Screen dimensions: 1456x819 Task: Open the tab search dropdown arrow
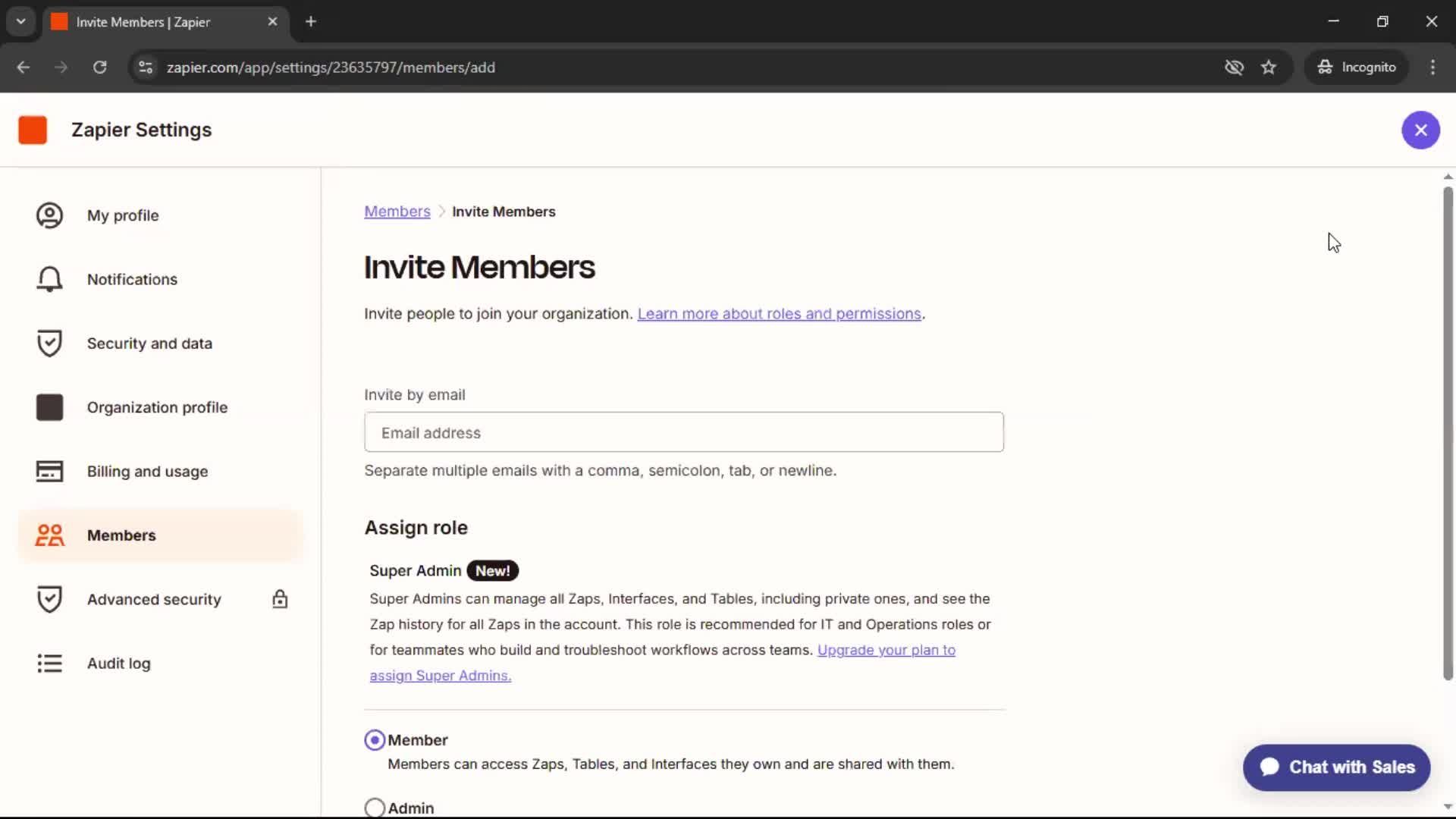(21, 22)
